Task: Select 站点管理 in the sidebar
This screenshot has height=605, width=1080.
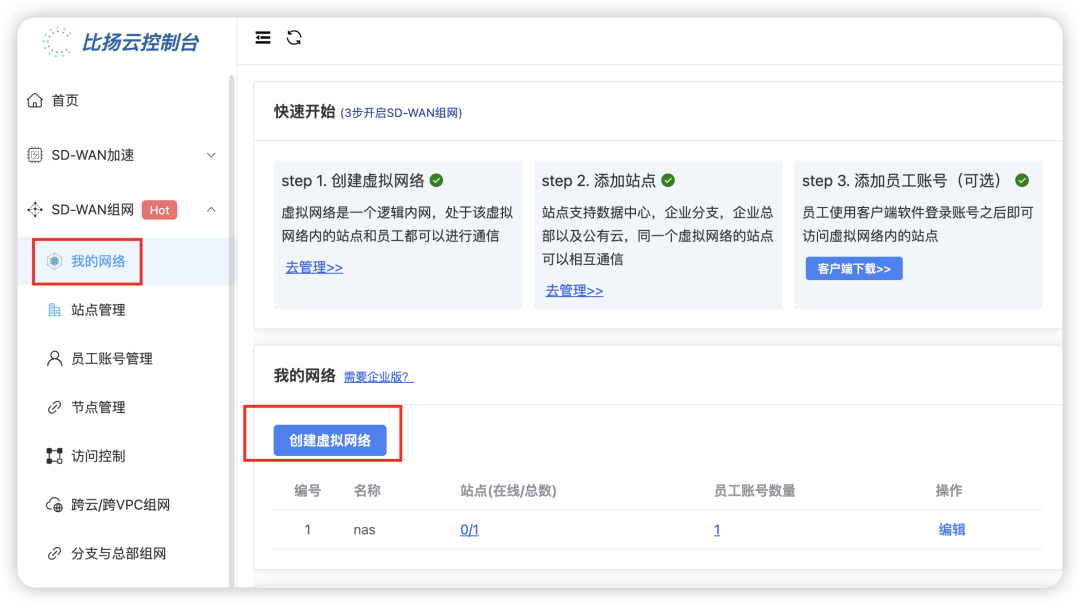Action: (100, 310)
